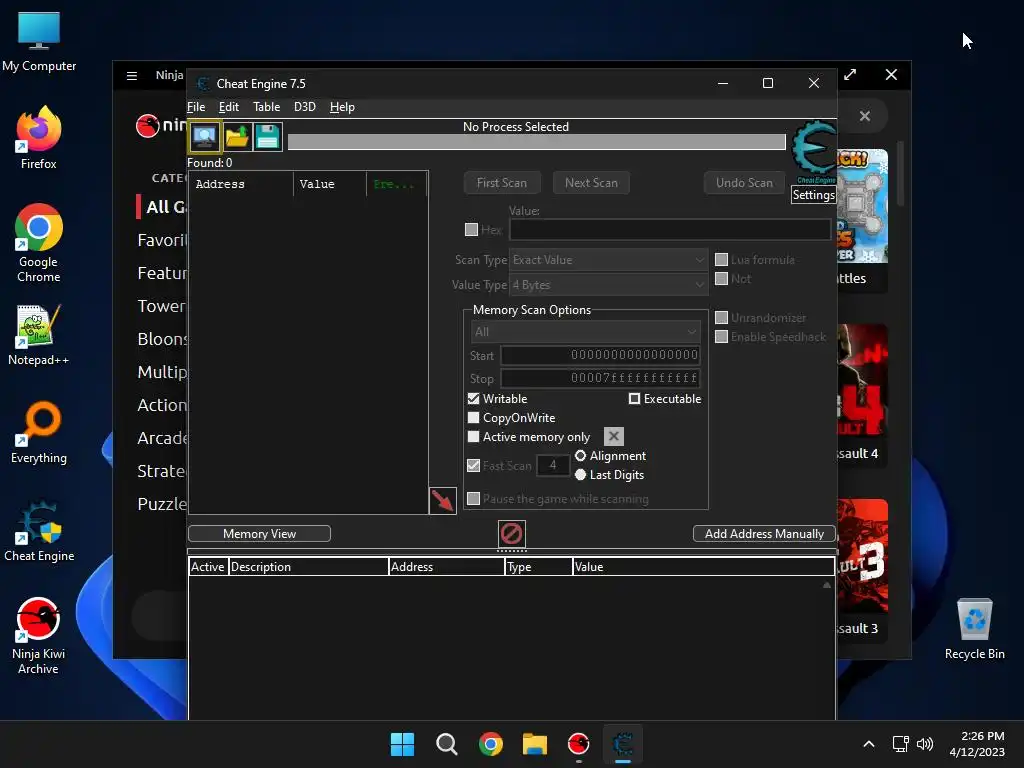This screenshot has height=768, width=1024.
Task: Open the Scan Type dropdown
Action: click(x=608, y=259)
